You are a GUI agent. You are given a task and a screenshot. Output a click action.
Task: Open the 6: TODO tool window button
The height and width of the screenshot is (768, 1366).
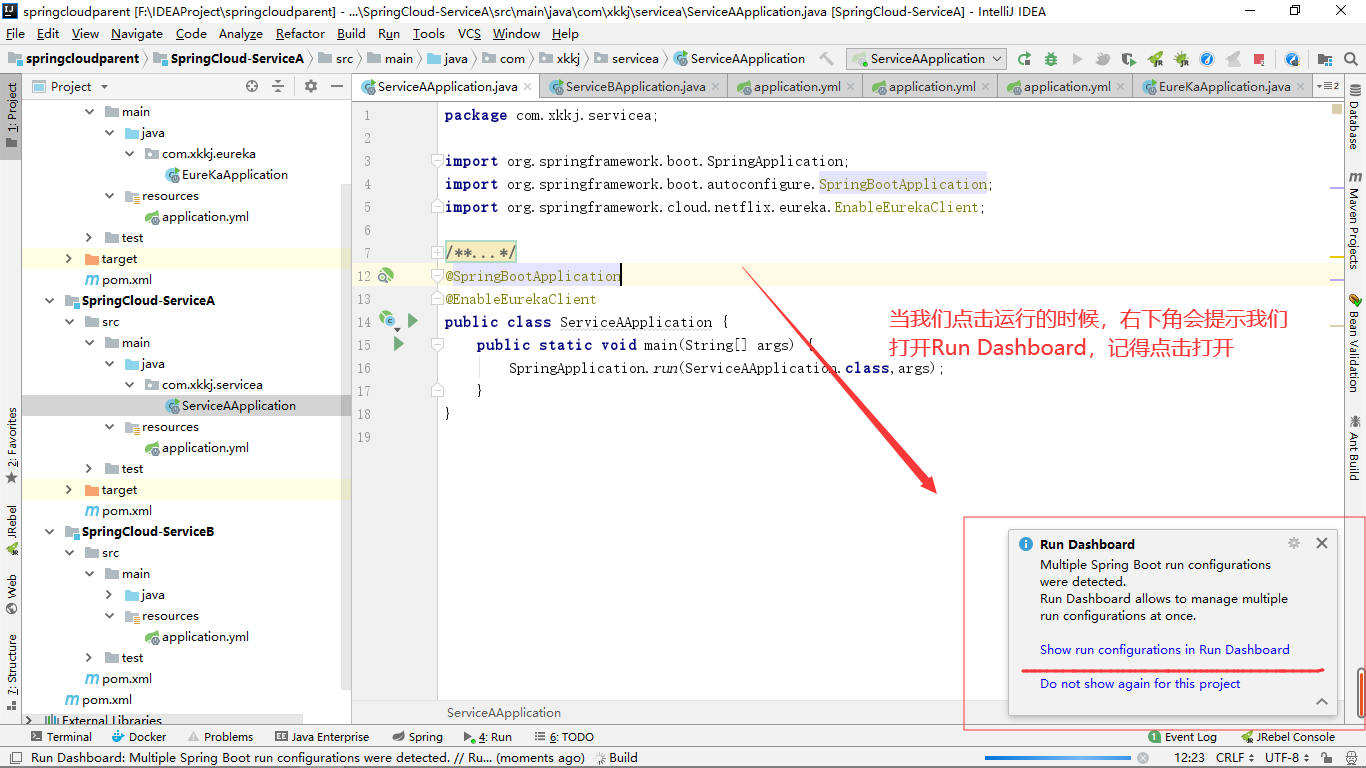tap(564, 737)
